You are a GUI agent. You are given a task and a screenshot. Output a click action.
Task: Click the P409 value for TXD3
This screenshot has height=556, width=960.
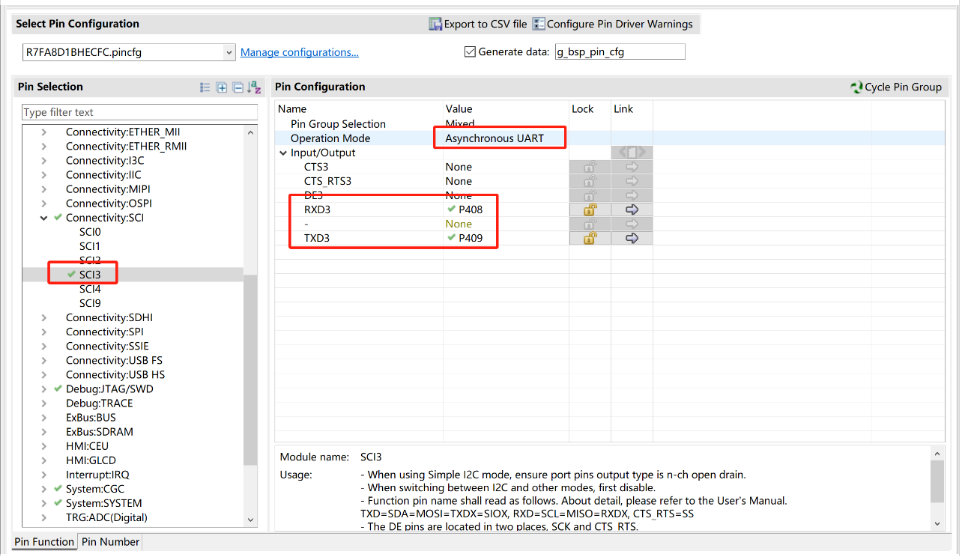[470, 238]
